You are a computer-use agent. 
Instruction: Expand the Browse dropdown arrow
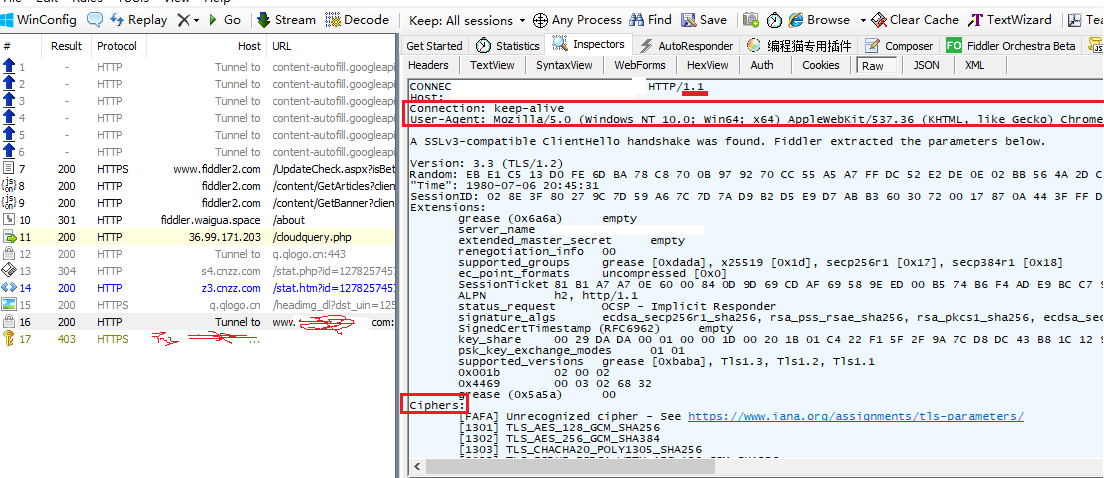point(864,20)
